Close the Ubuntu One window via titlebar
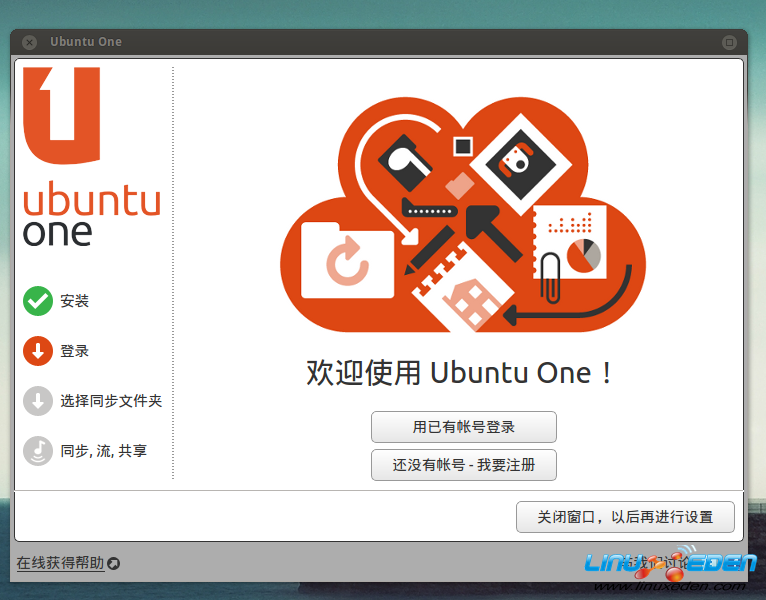The width and height of the screenshot is (766, 600). coord(30,42)
